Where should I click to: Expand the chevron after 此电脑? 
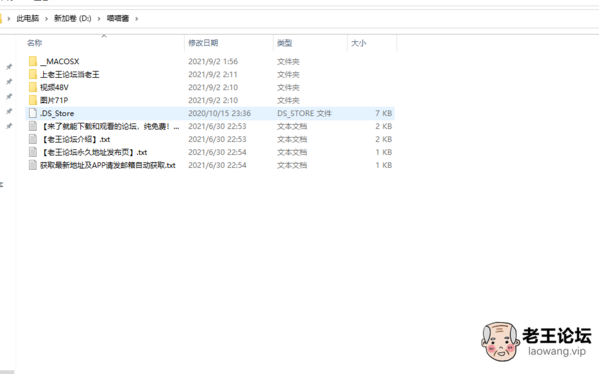(46, 18)
